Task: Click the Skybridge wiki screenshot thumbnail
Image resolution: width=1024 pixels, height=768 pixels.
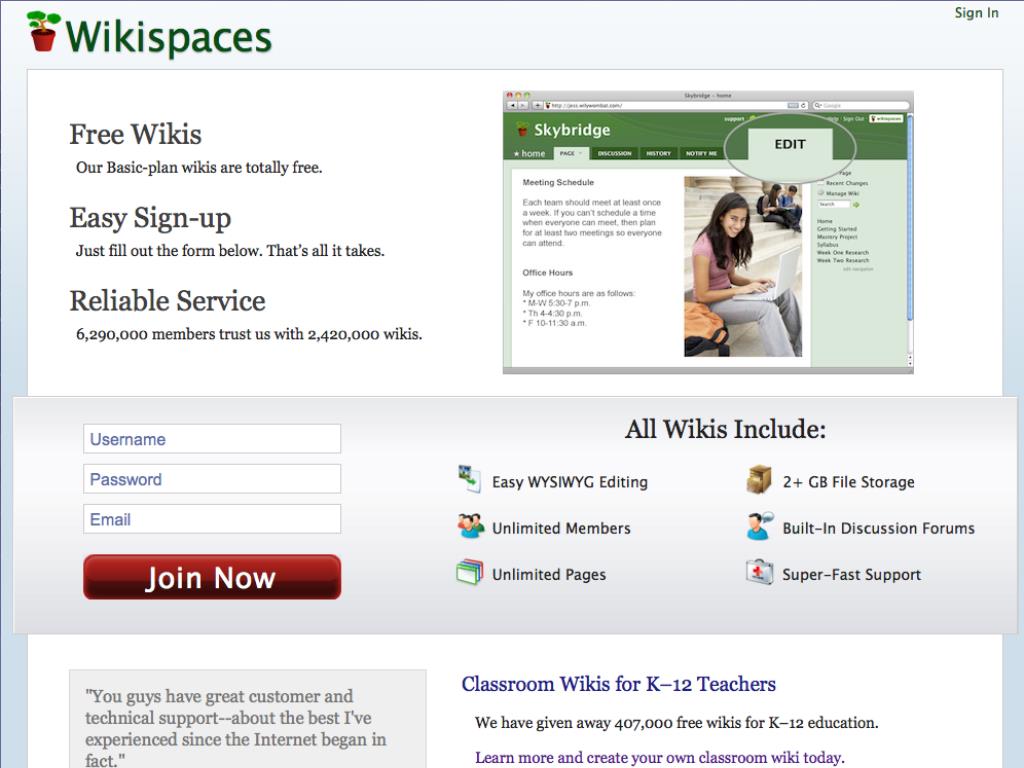Action: coord(708,232)
